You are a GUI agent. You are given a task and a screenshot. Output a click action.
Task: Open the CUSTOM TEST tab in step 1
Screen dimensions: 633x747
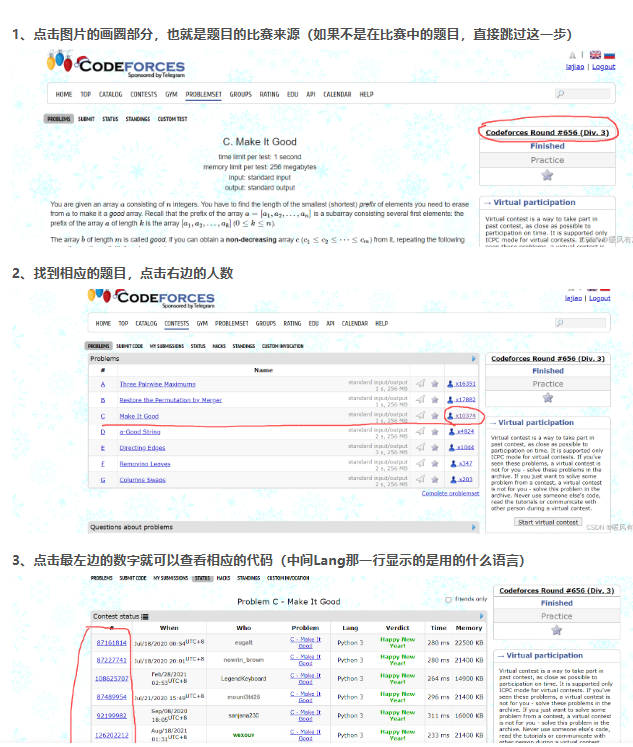pyautogui.click(x=172, y=119)
